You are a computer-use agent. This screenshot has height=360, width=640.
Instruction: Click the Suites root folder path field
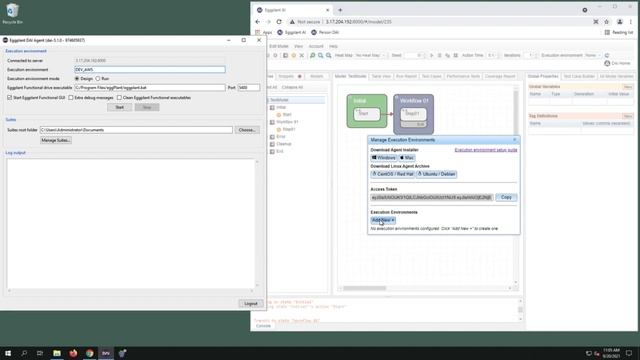136,130
